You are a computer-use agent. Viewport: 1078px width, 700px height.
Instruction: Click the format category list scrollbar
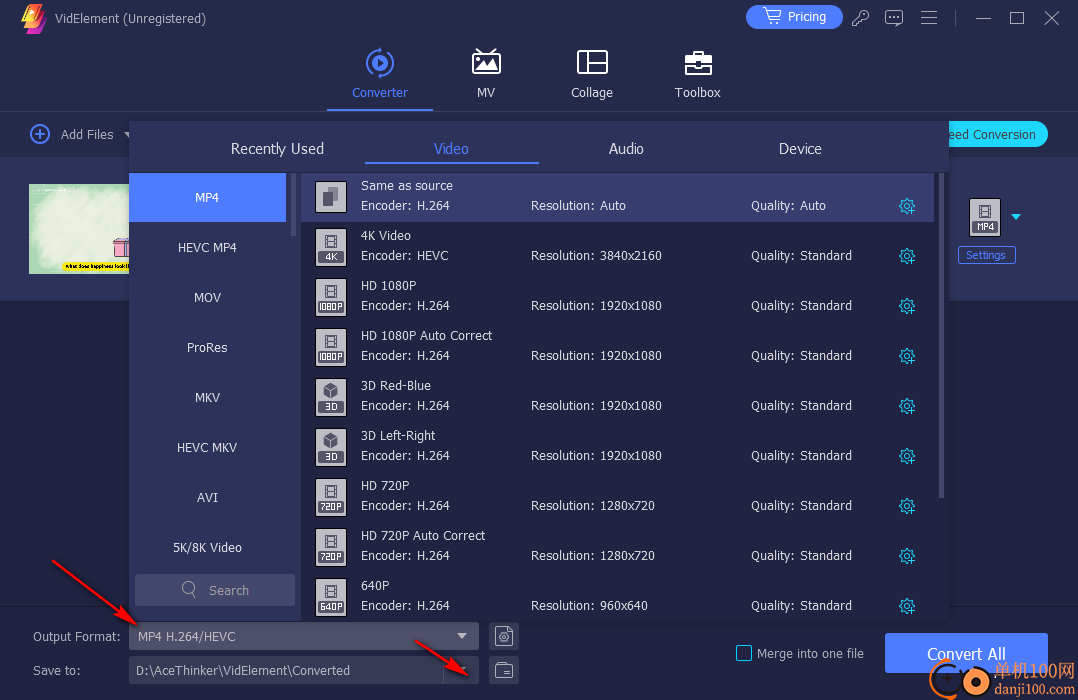[294, 204]
